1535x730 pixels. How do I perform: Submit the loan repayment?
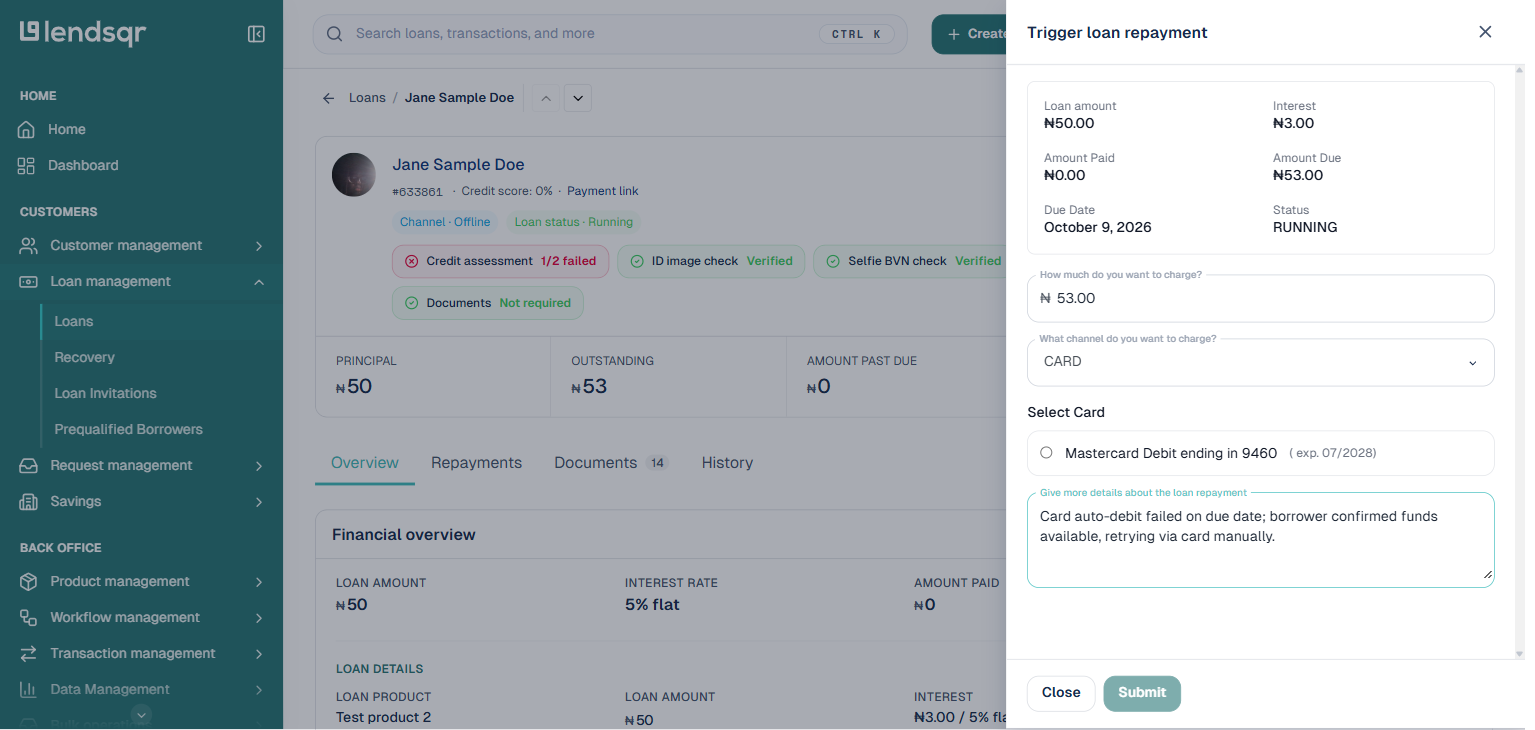click(x=1142, y=693)
